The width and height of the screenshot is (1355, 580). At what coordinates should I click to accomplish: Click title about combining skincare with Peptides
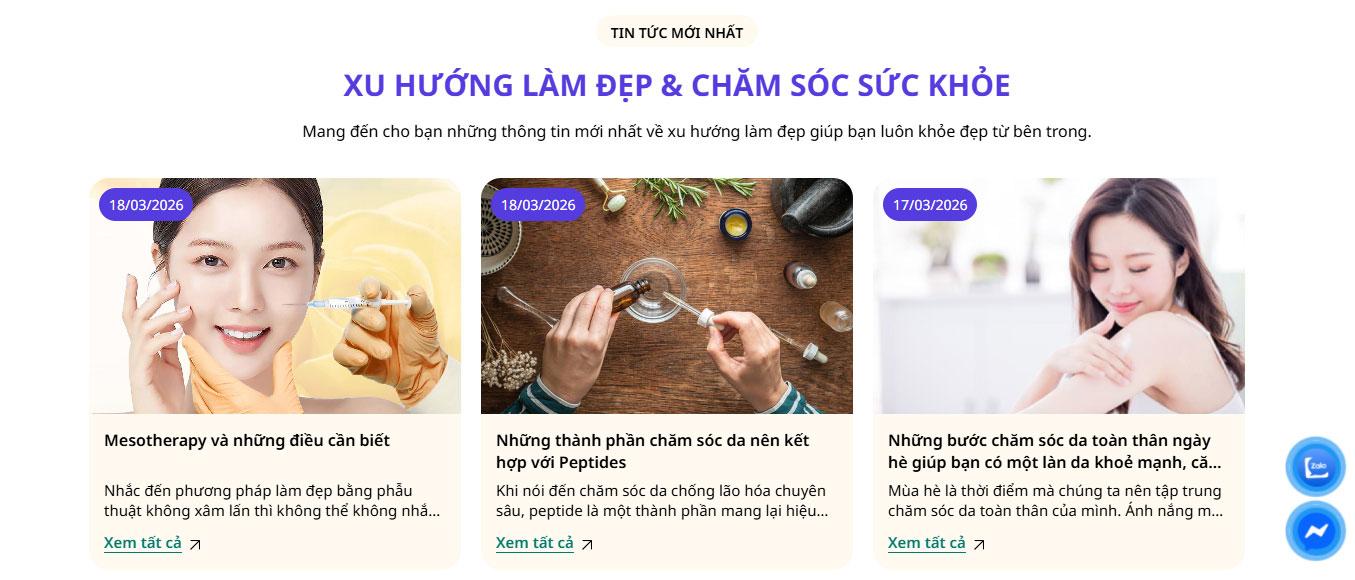click(653, 451)
